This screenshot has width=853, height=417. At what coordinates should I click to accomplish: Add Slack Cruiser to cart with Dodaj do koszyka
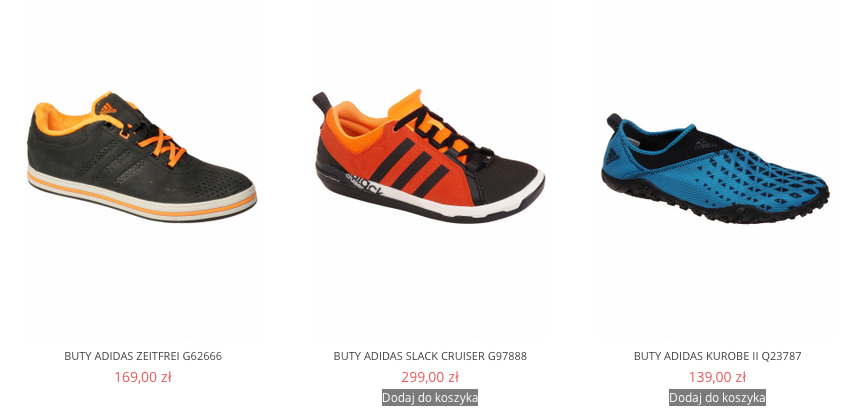(x=430, y=397)
